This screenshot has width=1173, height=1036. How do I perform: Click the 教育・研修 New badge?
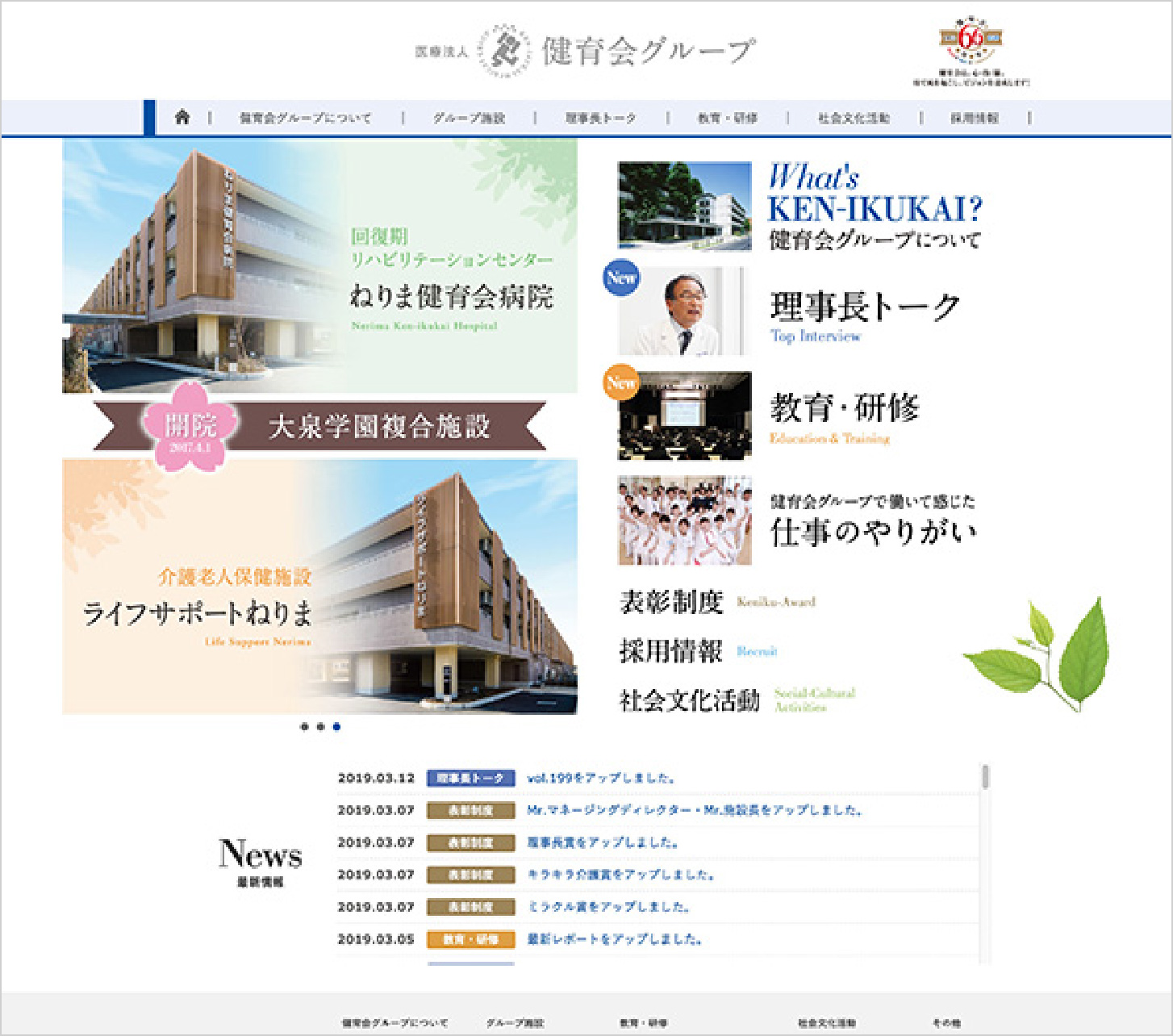pyautogui.click(x=620, y=379)
